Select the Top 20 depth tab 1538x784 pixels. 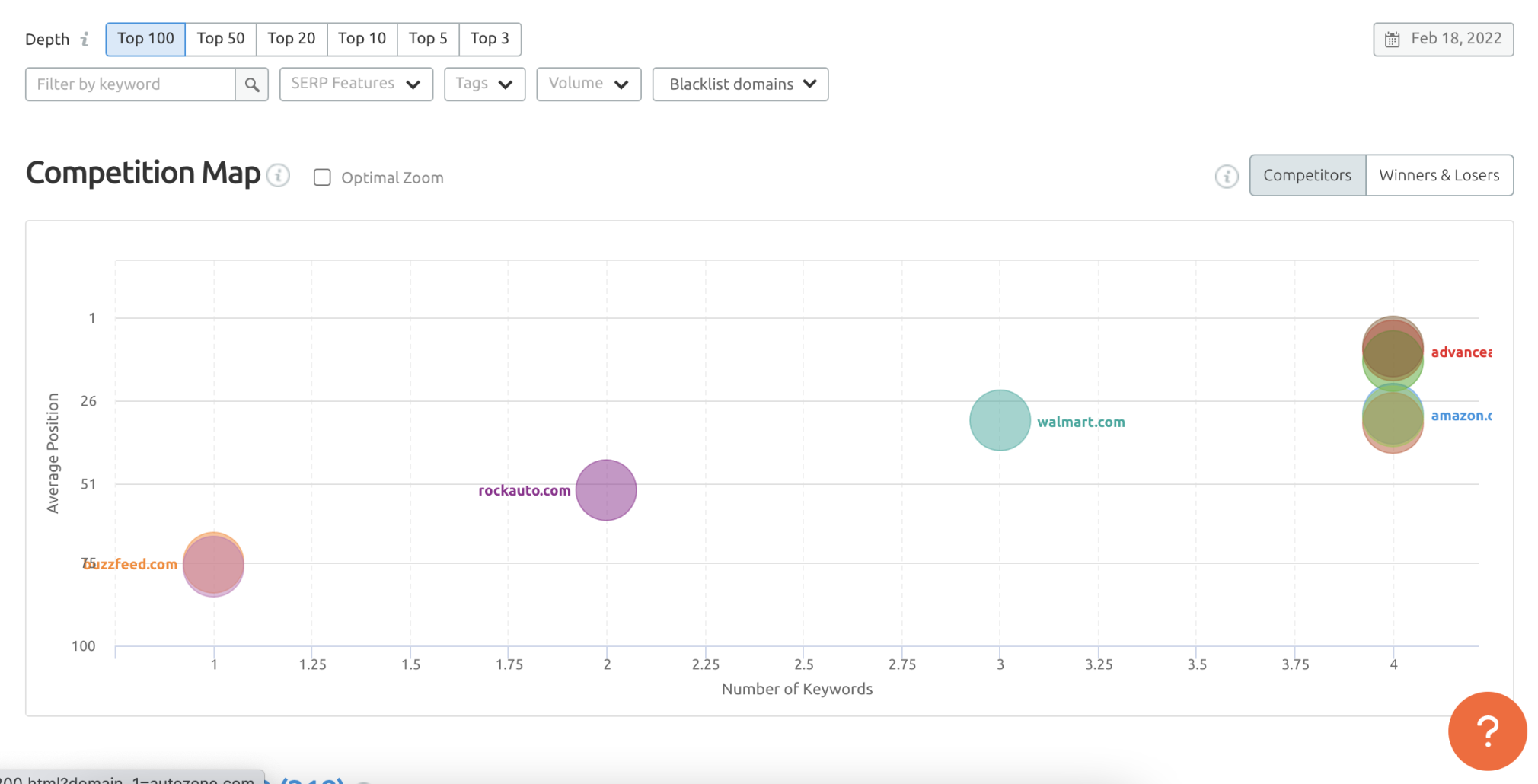coord(292,39)
